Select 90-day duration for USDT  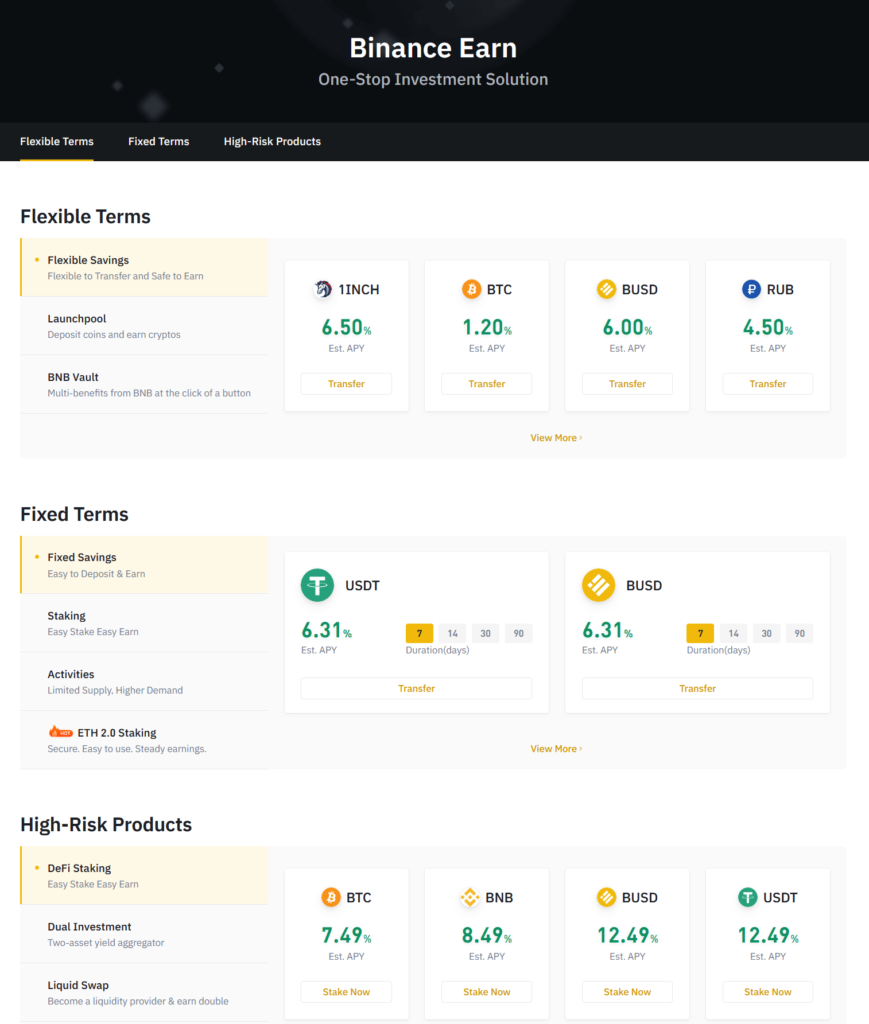[x=518, y=633]
